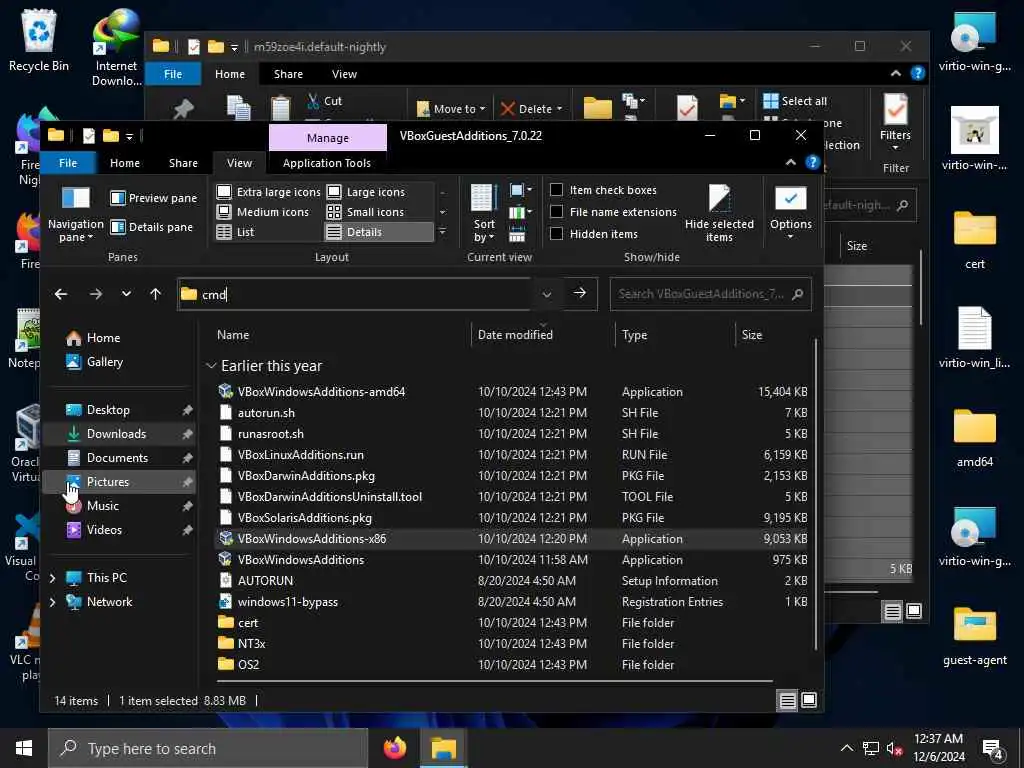Toggle the Preview pane
This screenshot has width=1024, height=768.
coord(154,198)
